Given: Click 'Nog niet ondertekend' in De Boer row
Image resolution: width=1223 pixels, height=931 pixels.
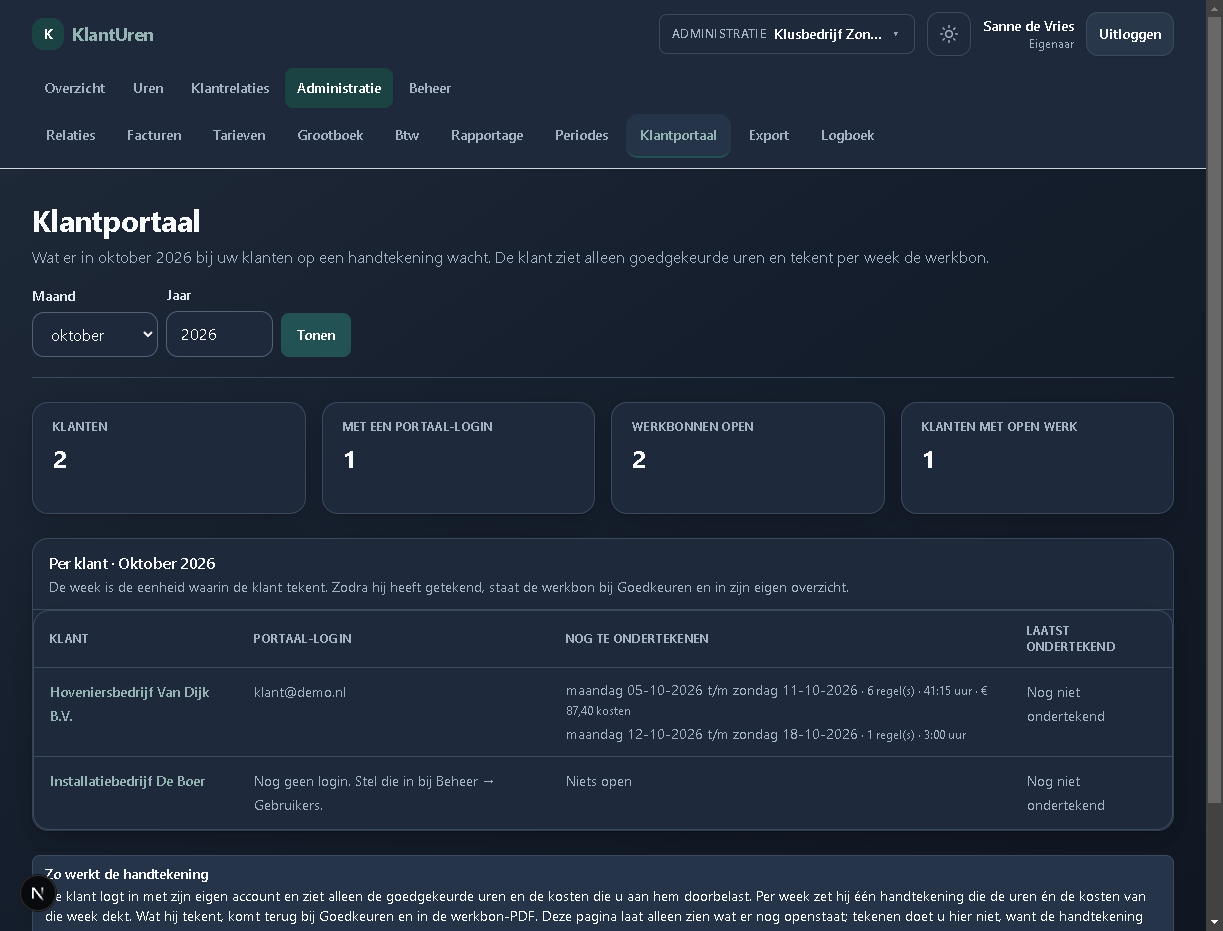Looking at the screenshot, I should point(1066,793).
